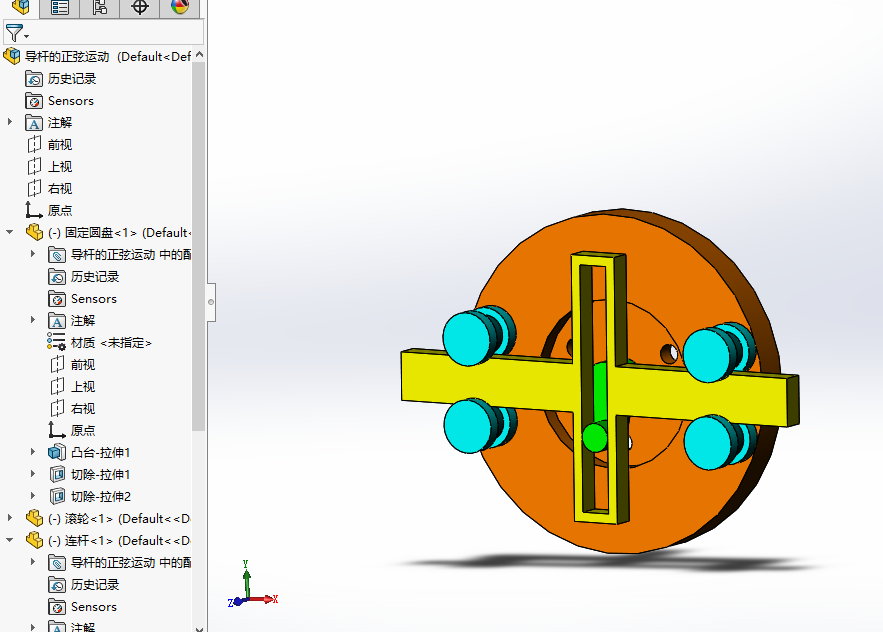
Task: Select the 切除-拉伸2 cut extrude icon
Action: coord(57,496)
